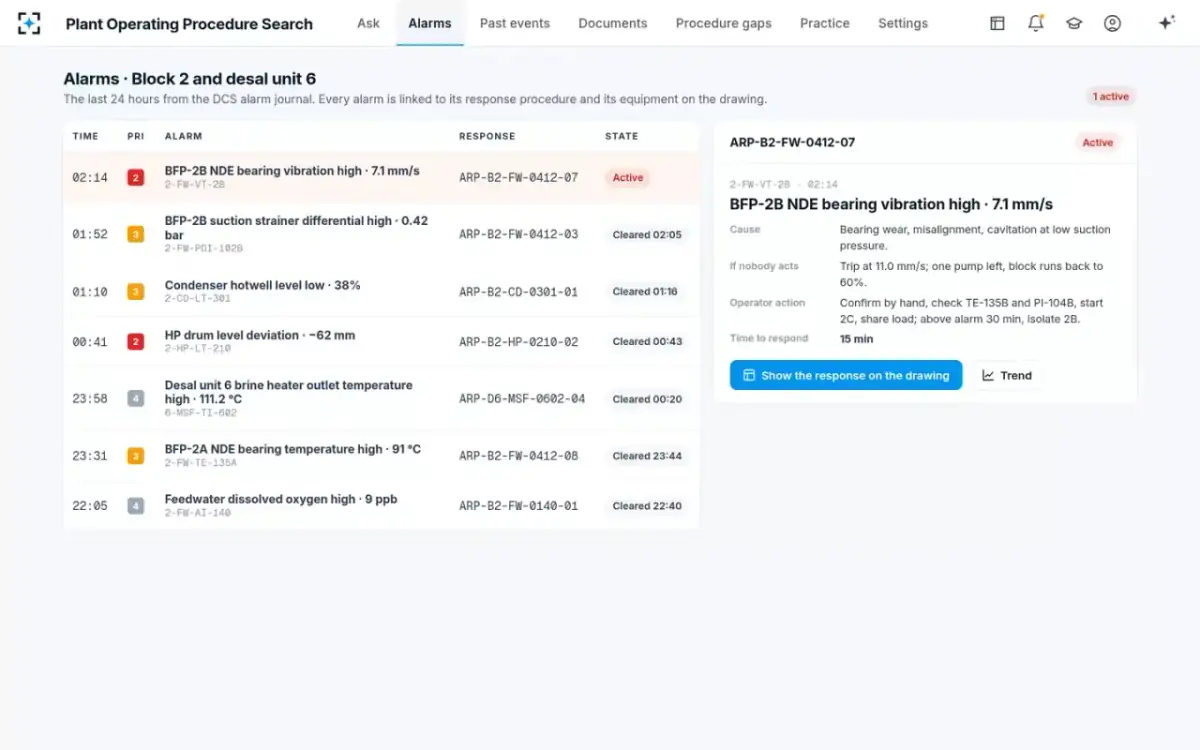
Task: Click the Cleared 00:20 status
Action: tap(646, 399)
